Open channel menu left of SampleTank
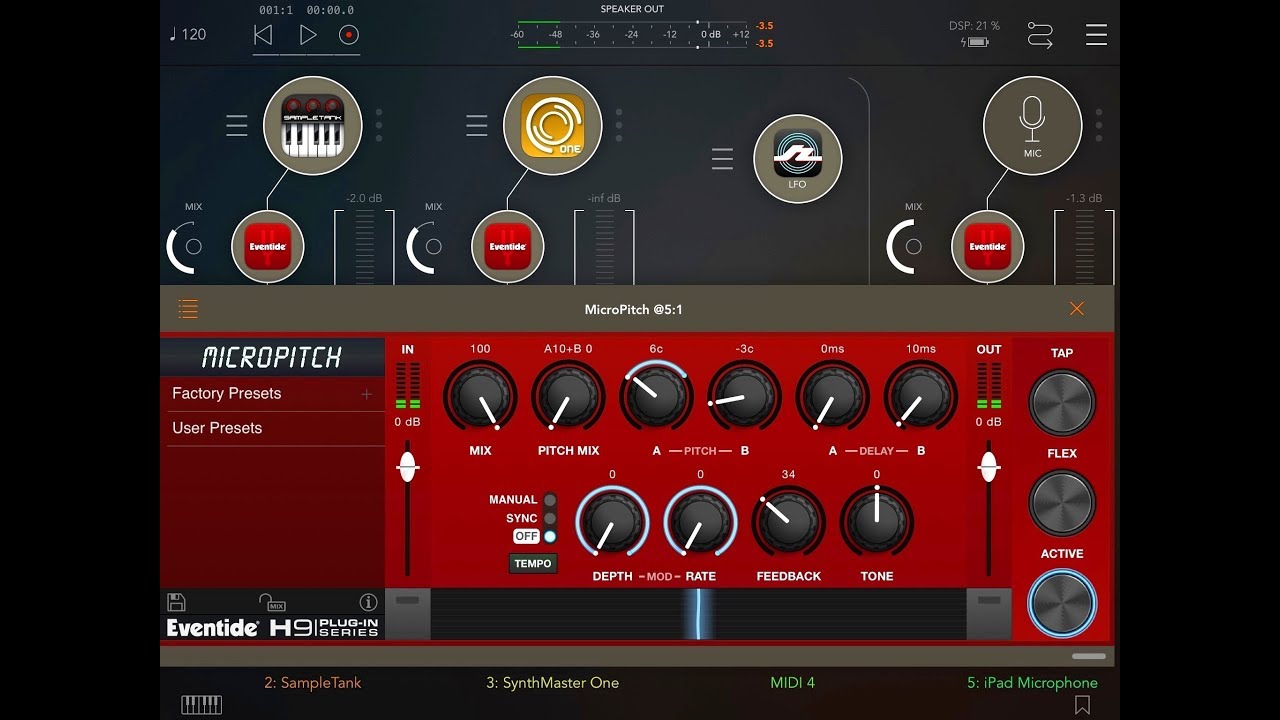Viewport: 1280px width, 720px height. tap(237, 126)
